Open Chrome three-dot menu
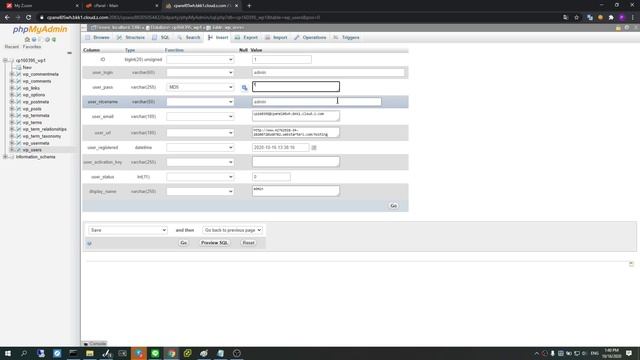The width and height of the screenshot is (640, 360). [633, 18]
